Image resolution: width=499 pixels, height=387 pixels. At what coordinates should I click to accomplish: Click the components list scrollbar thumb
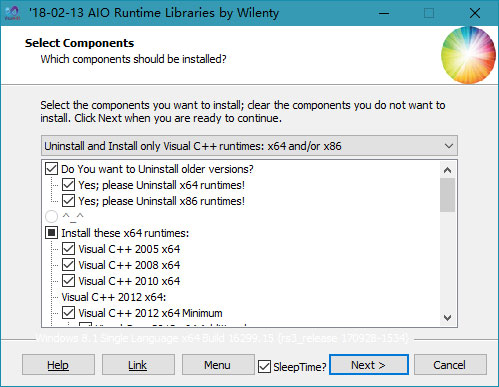tap(447, 195)
